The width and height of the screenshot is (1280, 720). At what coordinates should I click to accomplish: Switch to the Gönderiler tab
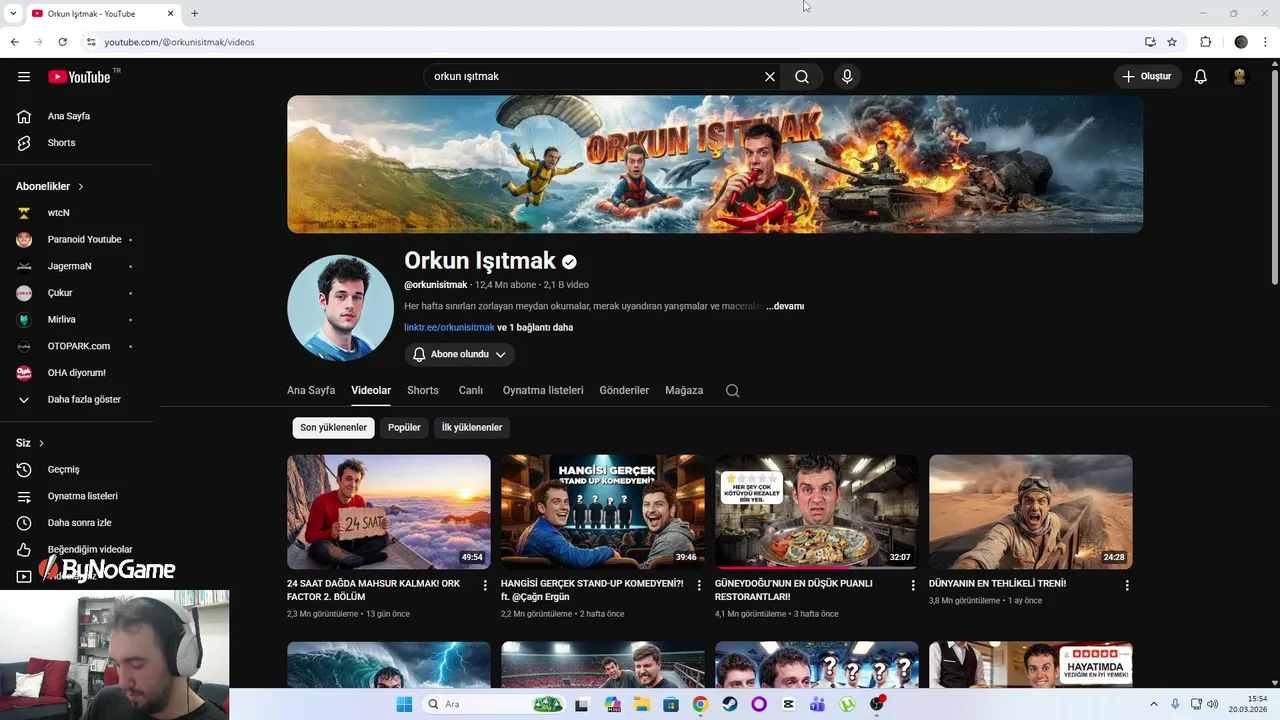(x=624, y=391)
